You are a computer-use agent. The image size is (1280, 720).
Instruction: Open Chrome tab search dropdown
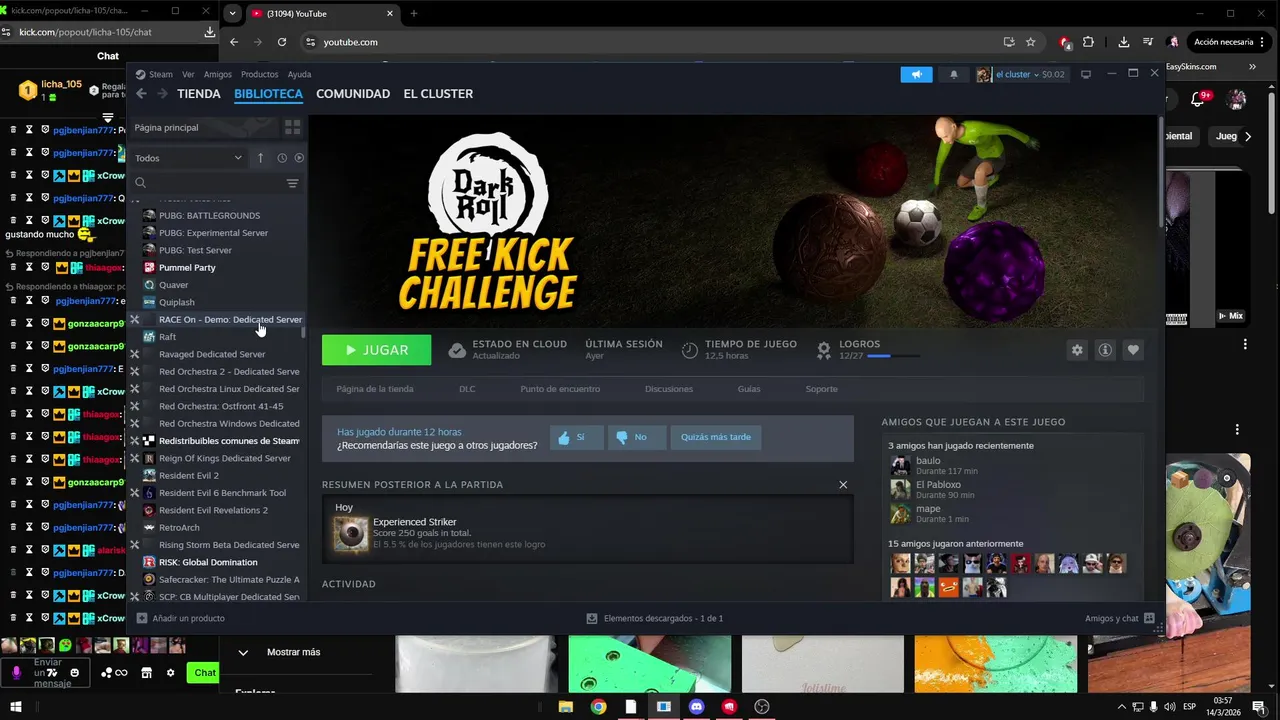[x=232, y=14]
